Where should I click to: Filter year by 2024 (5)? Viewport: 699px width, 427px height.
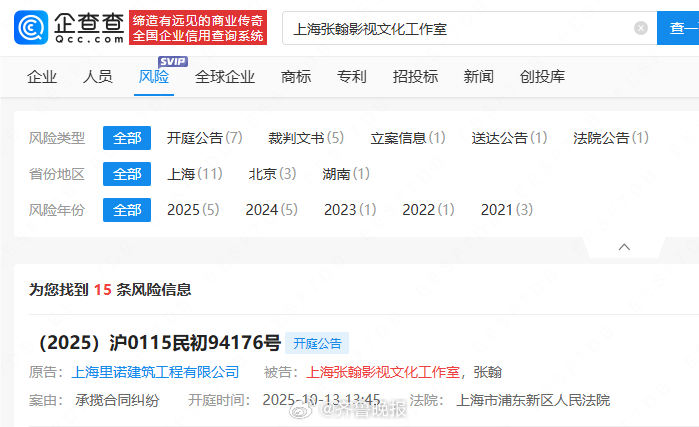pos(271,210)
